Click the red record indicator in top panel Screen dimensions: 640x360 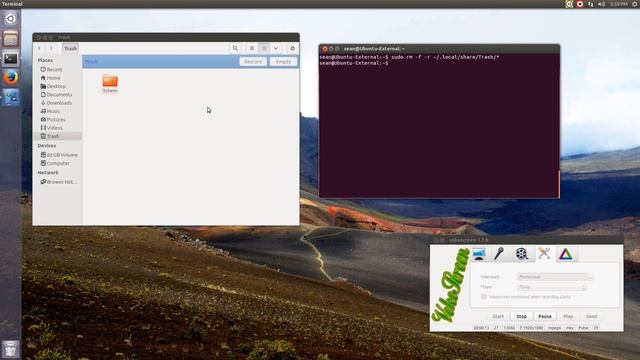(580, 4)
